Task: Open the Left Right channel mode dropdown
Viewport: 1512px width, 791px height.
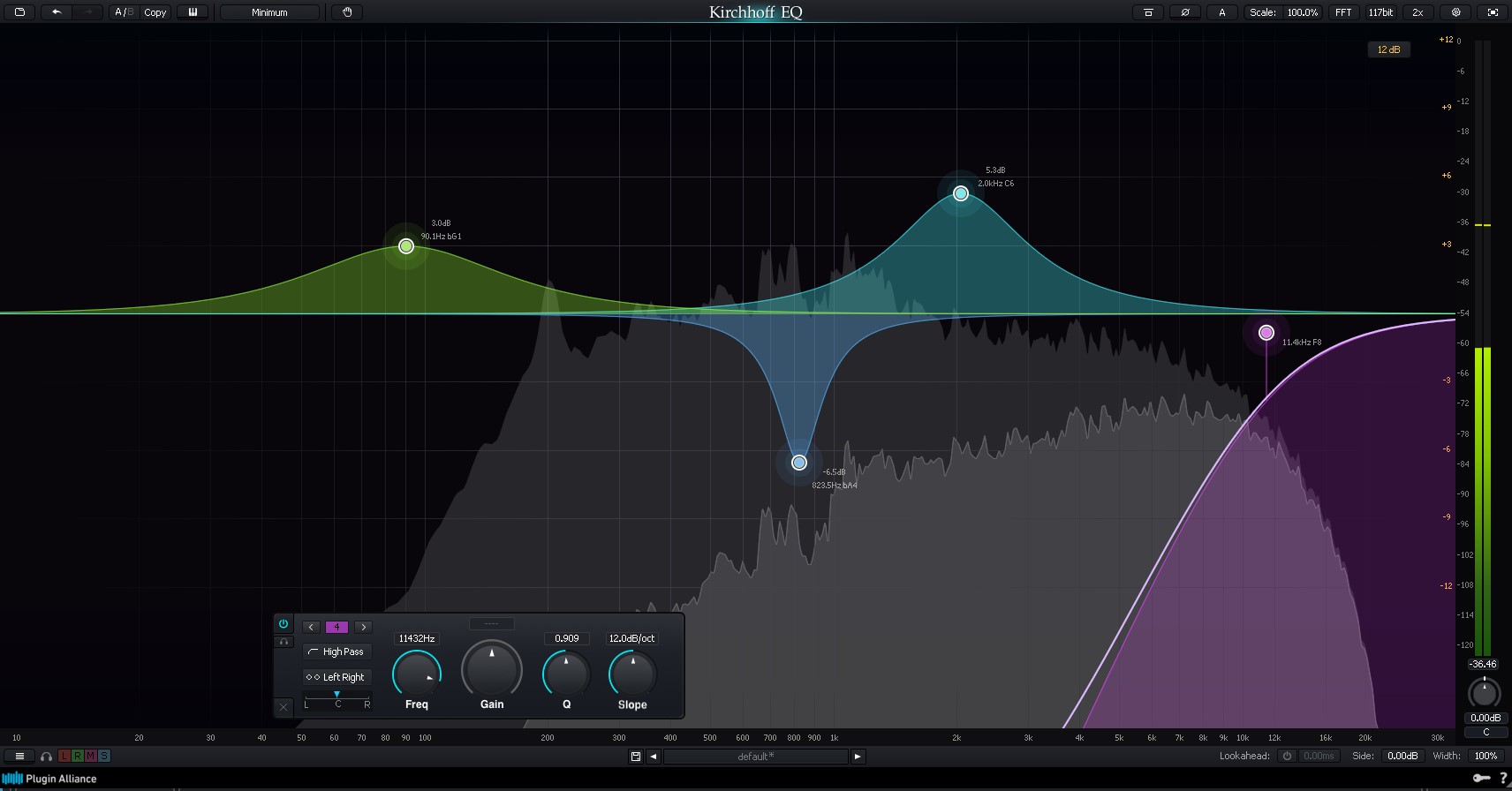Action: click(x=336, y=677)
